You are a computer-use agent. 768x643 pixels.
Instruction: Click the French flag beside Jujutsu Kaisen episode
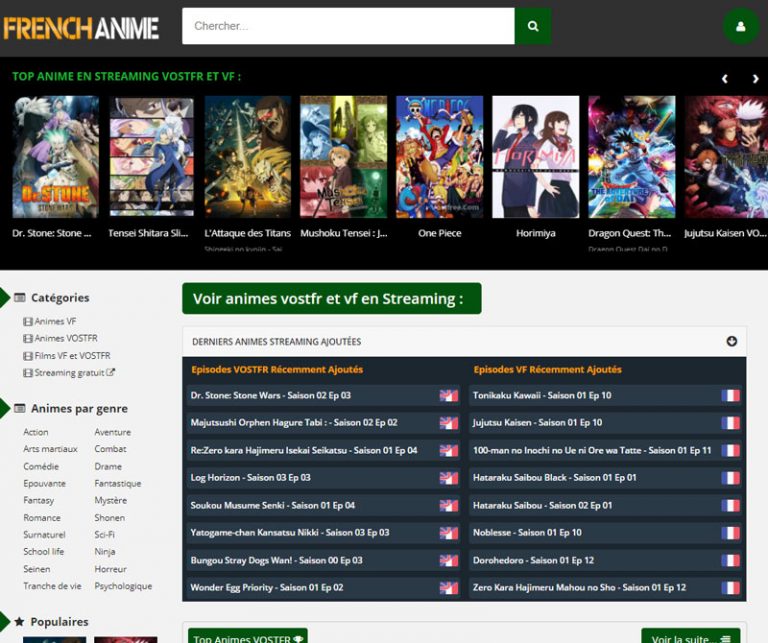730,423
